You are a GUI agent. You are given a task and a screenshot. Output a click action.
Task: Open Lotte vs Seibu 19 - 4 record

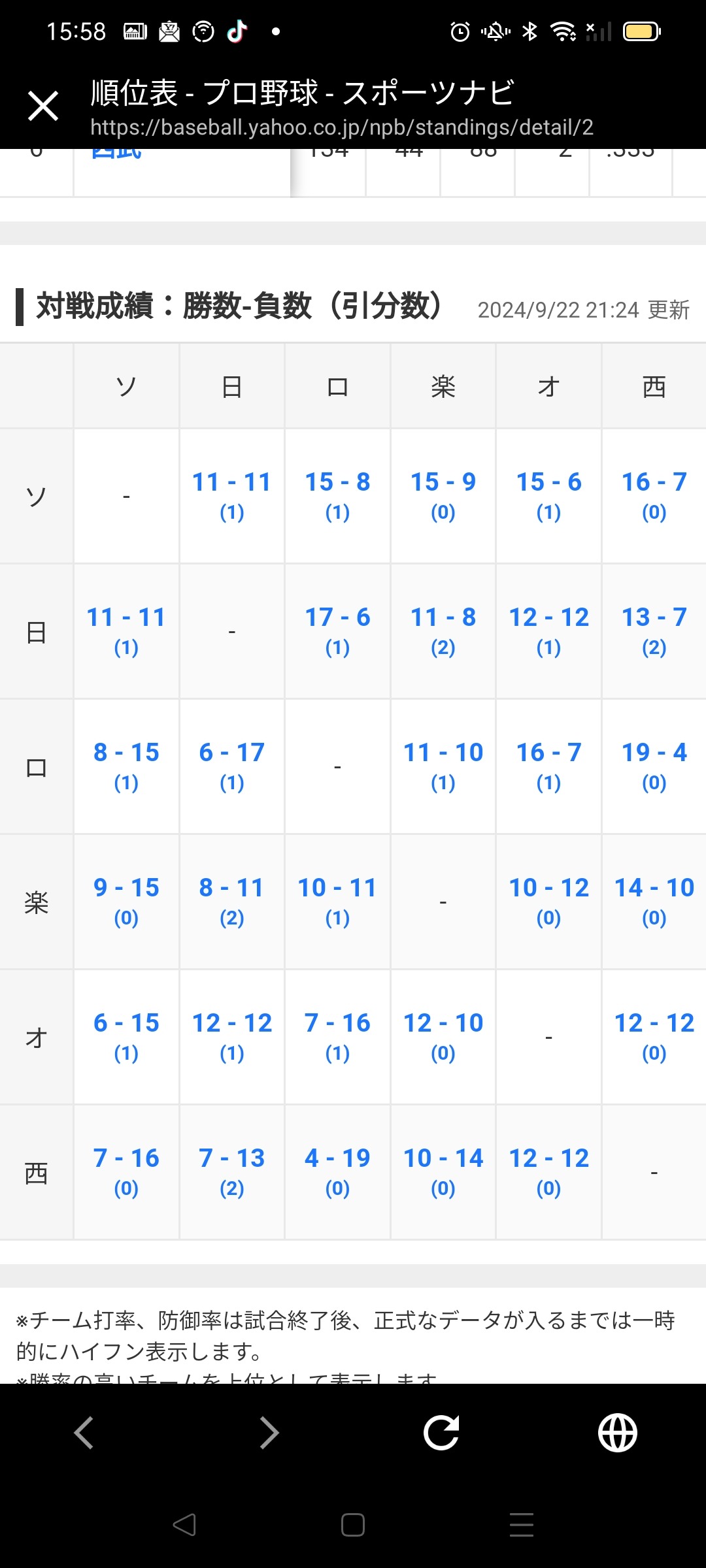[654, 765]
